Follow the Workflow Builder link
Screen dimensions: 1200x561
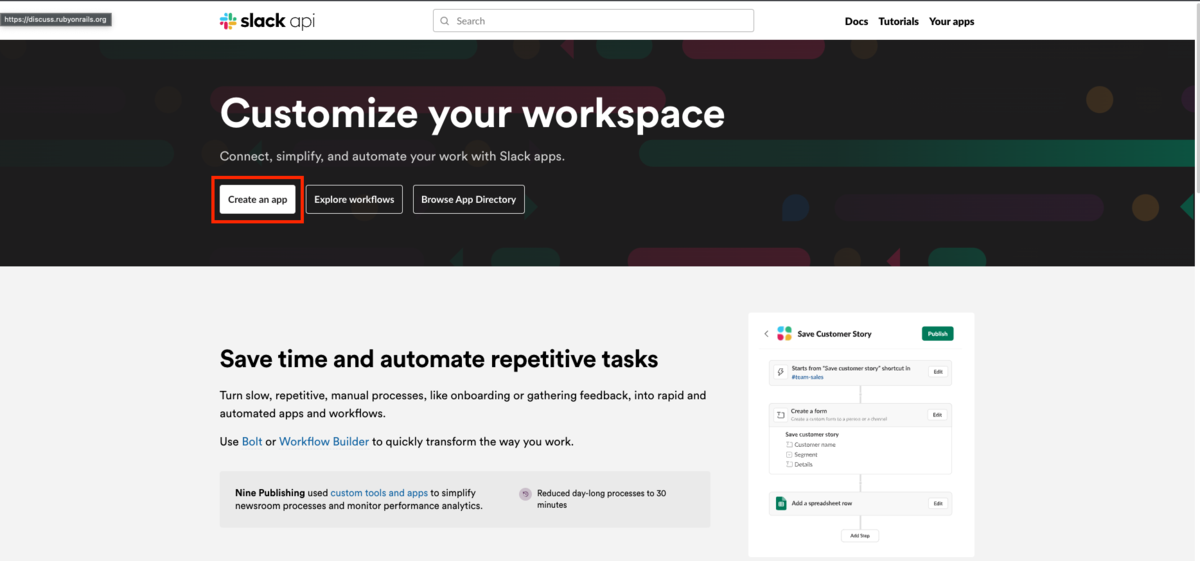pyautogui.click(x=324, y=441)
